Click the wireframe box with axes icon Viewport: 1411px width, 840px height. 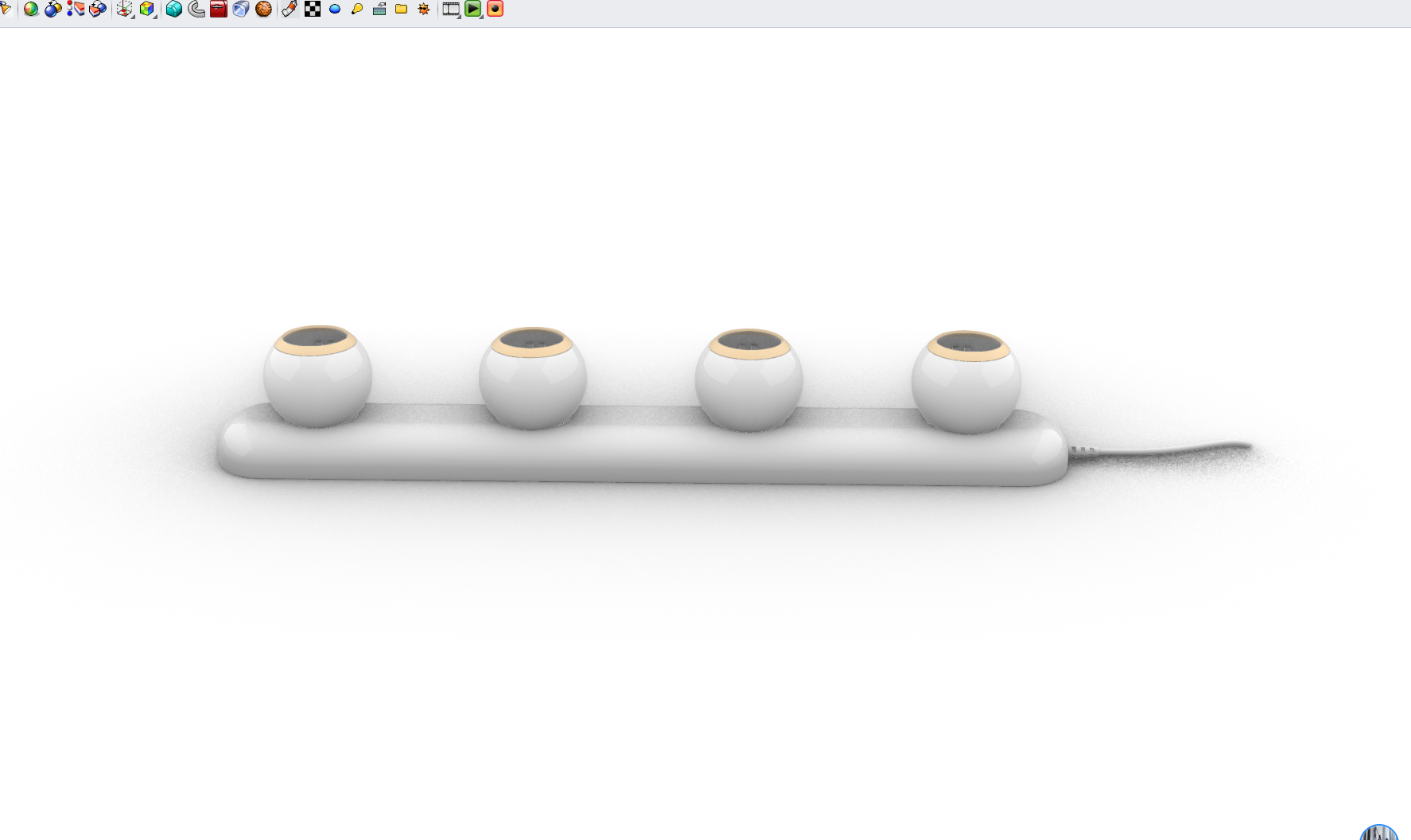[x=125, y=10]
